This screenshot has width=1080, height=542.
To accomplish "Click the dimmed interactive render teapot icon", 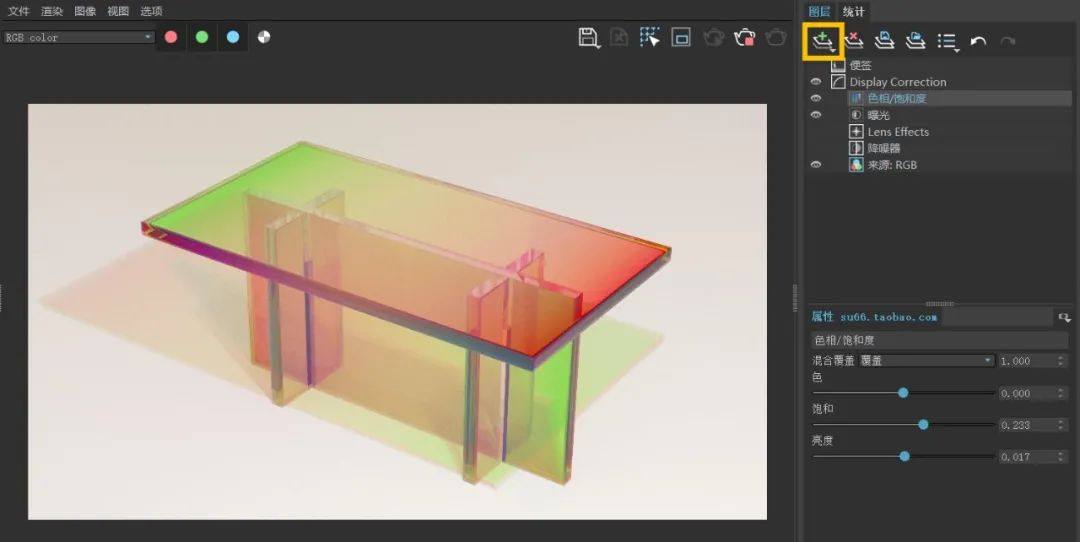I will [713, 38].
